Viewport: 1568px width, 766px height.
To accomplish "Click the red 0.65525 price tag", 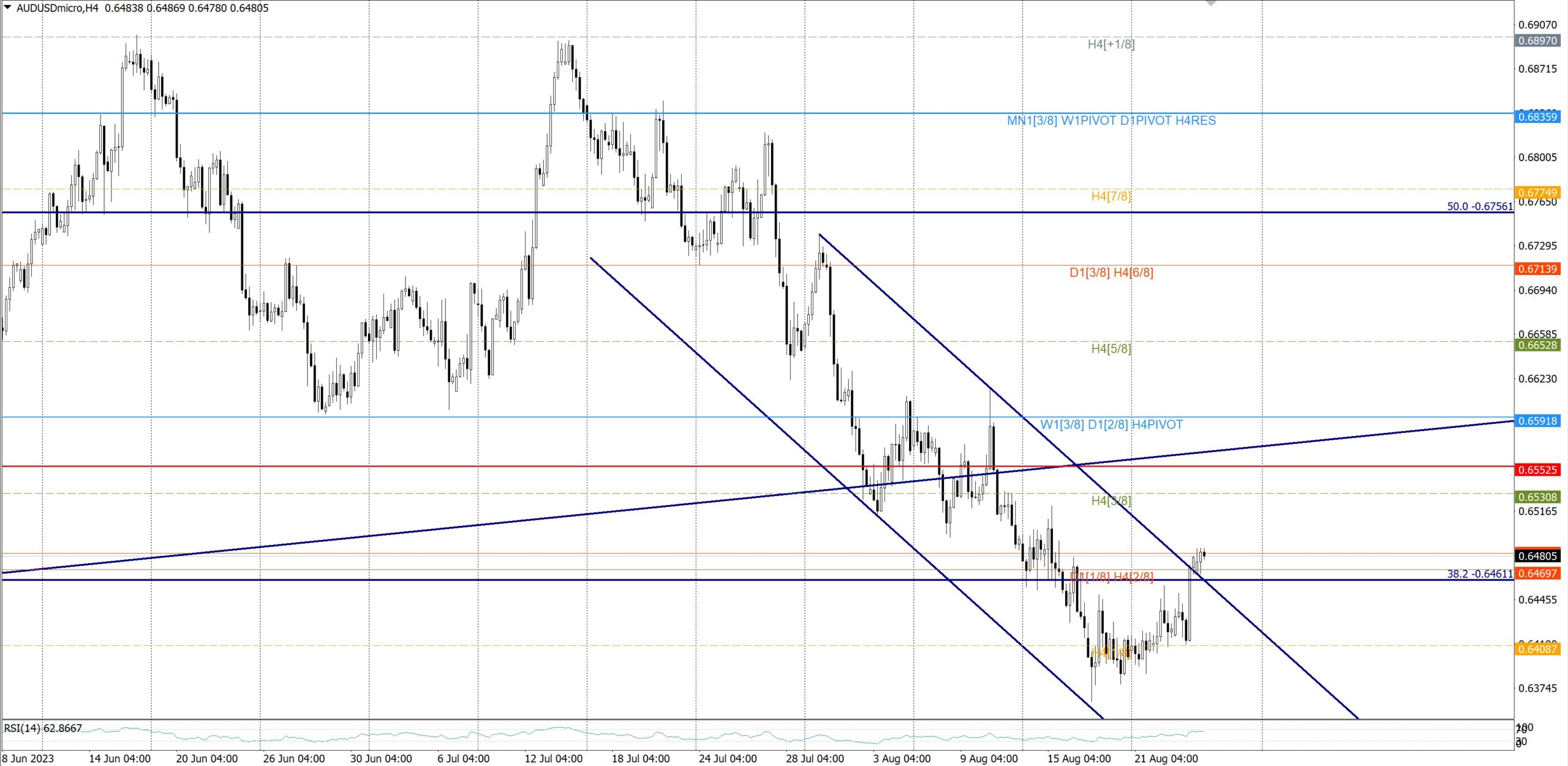I will 1537,470.
